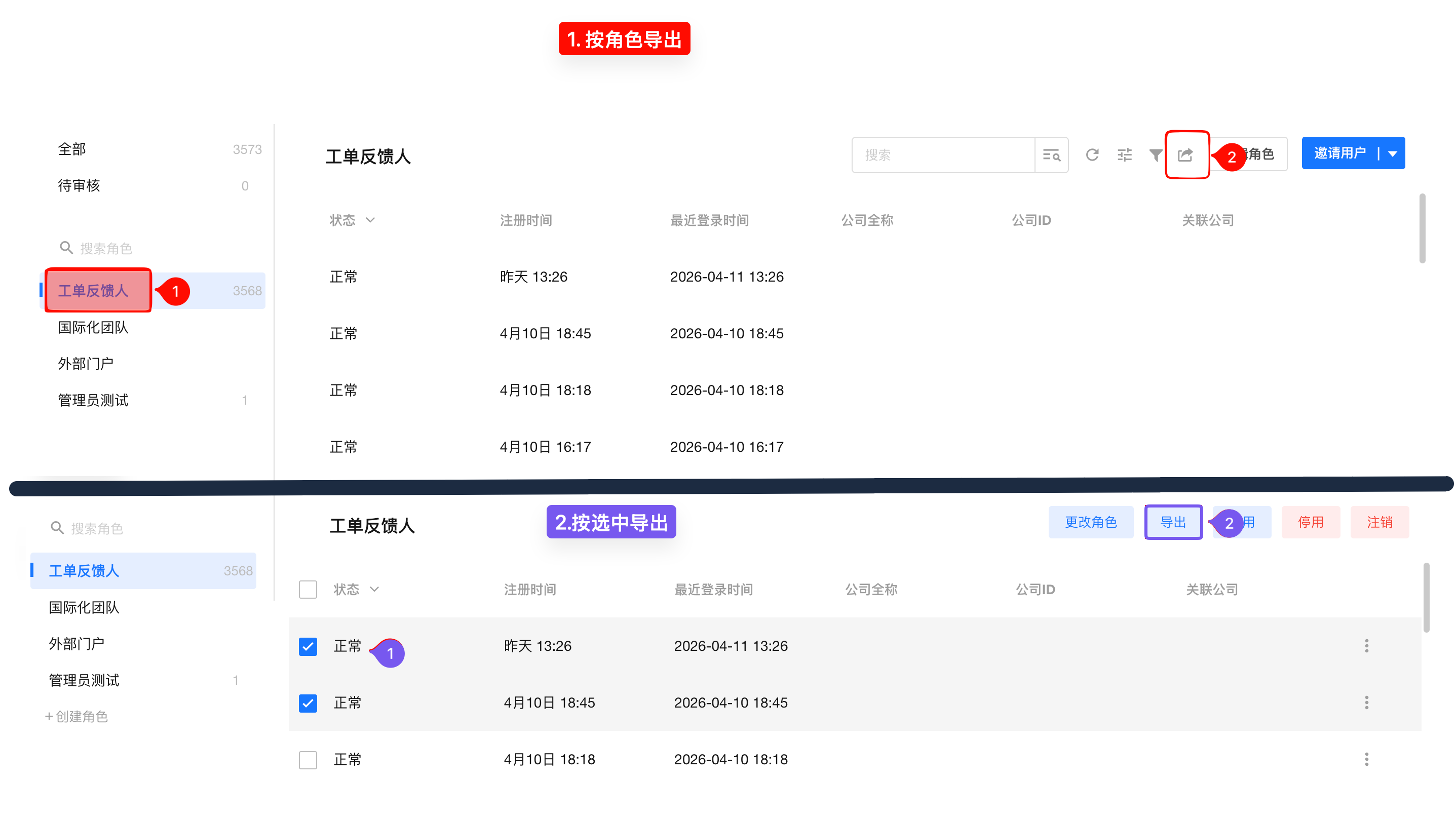1456x820 pixels.
Task: Uncheck the 昨天 13:26 row checkbox
Action: (x=308, y=646)
